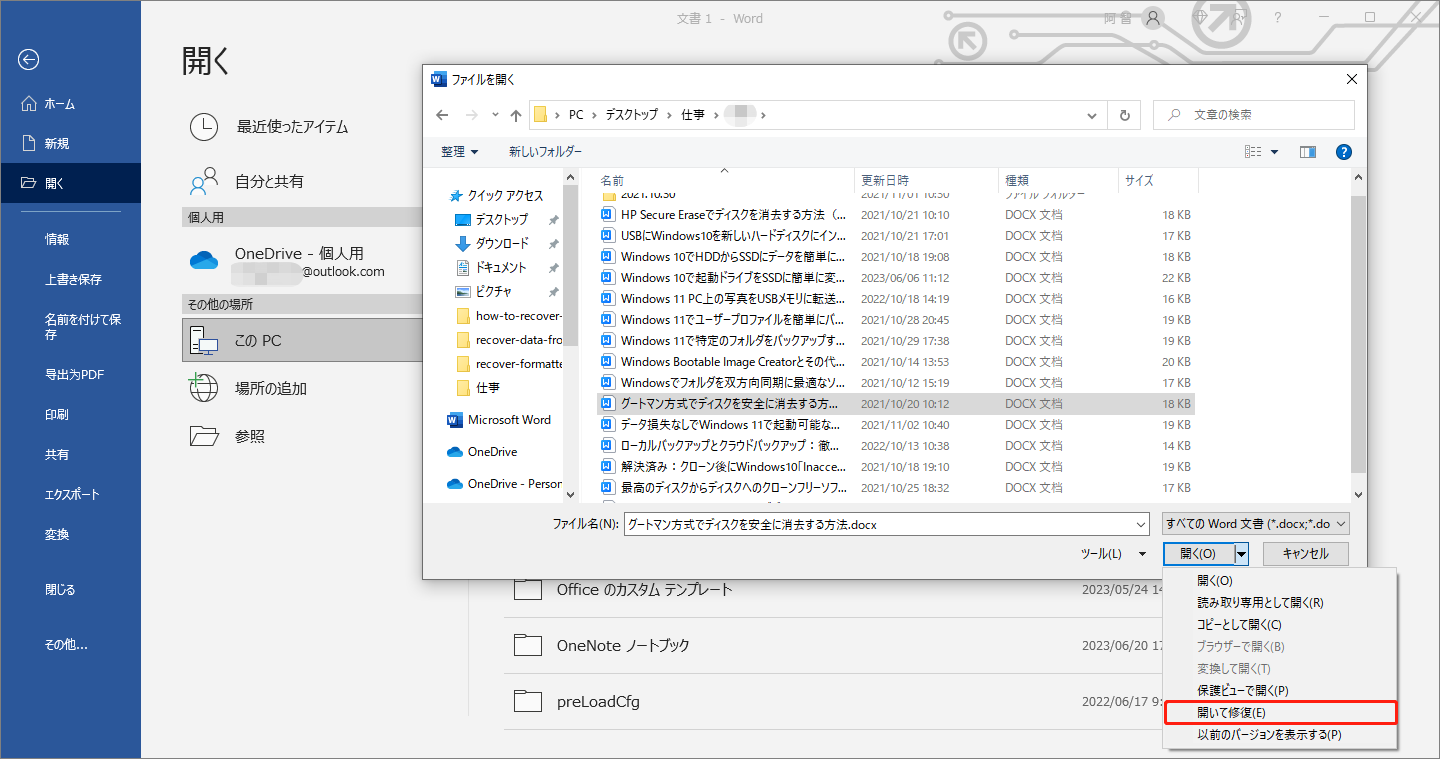Click the Browse folder icon

coord(204,436)
